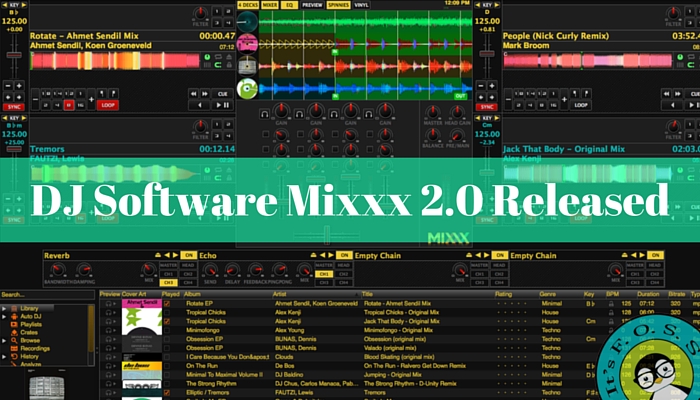Viewport: 700px width, 400px height.
Task: Toggle the Reverb effect ON button
Action: coord(188,255)
